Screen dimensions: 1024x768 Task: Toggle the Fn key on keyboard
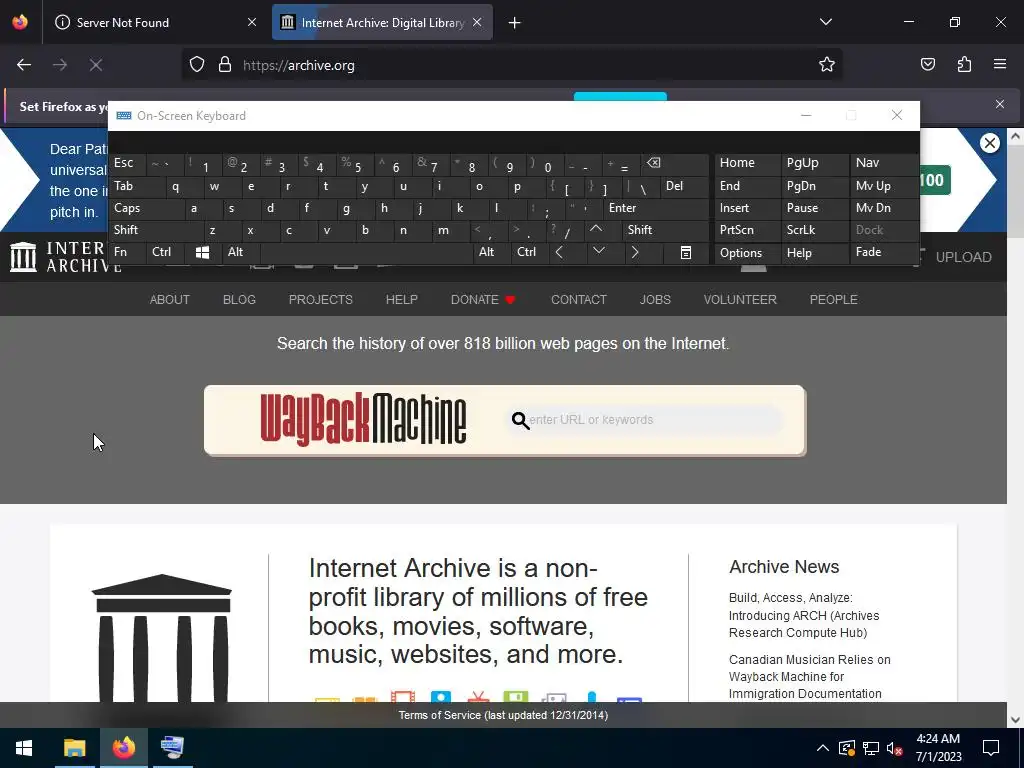point(128,252)
